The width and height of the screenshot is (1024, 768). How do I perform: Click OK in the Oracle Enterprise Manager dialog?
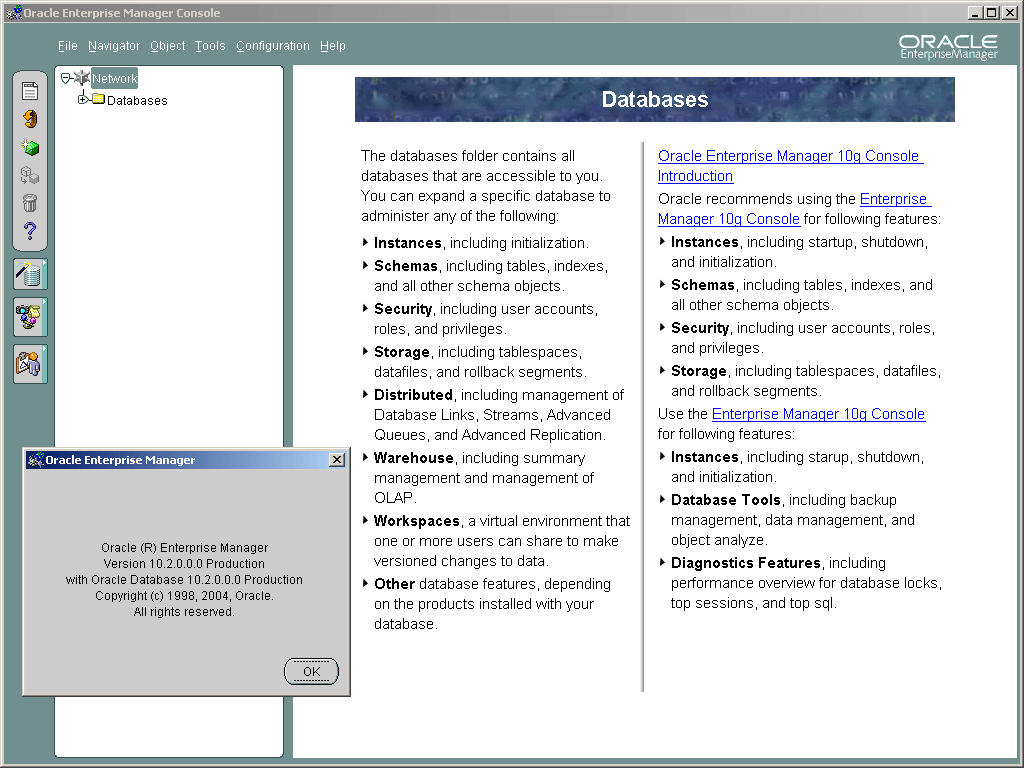click(x=312, y=671)
